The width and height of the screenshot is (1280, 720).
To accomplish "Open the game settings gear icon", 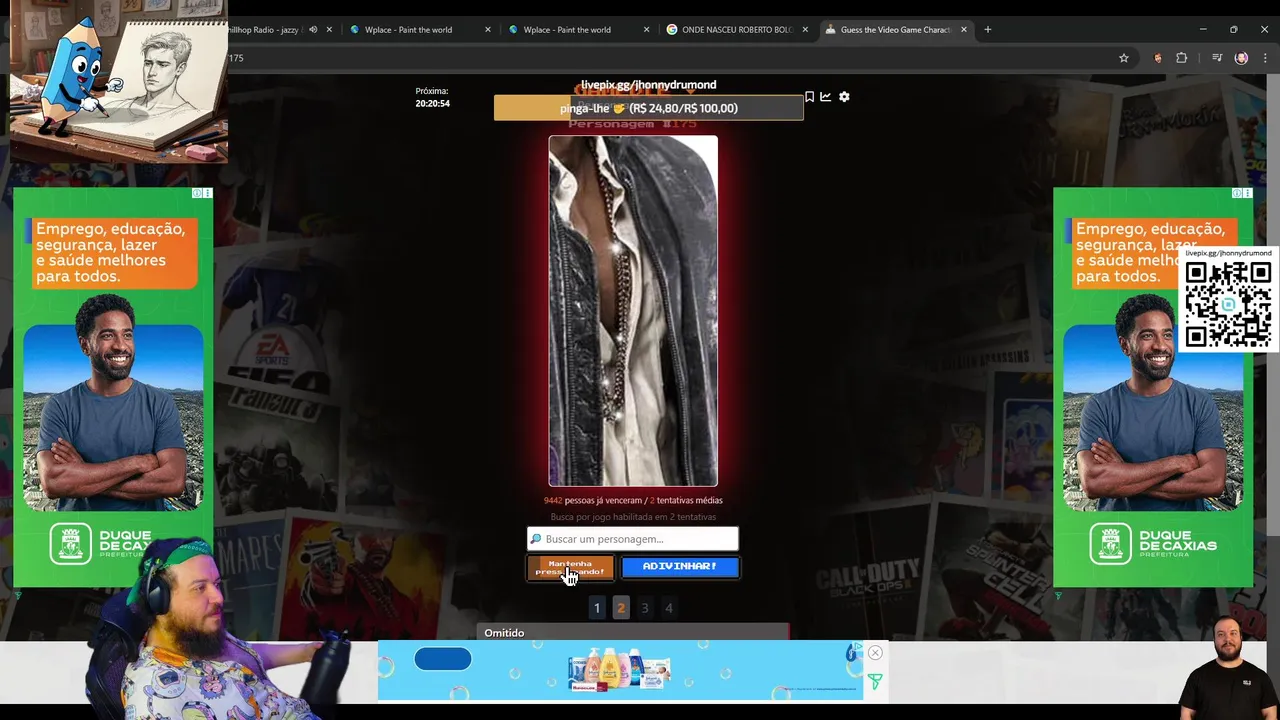I will 844,97.
